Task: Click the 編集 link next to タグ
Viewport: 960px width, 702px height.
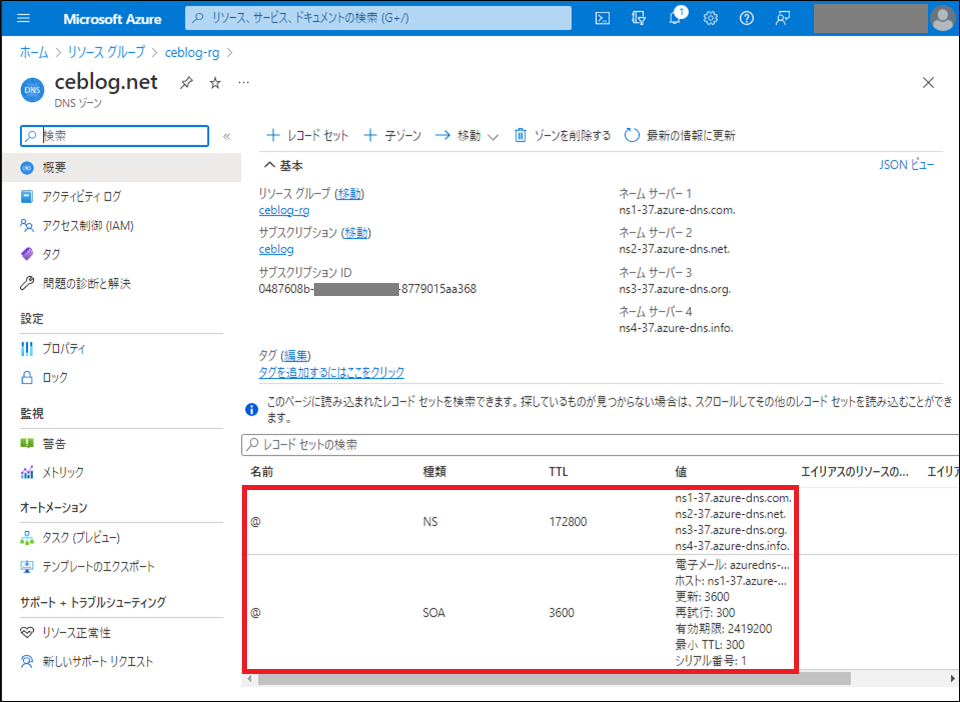Action: (x=296, y=356)
